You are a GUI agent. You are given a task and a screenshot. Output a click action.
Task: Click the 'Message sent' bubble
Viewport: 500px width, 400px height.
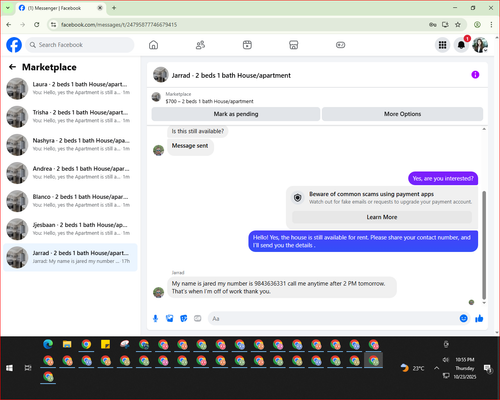[x=190, y=146]
